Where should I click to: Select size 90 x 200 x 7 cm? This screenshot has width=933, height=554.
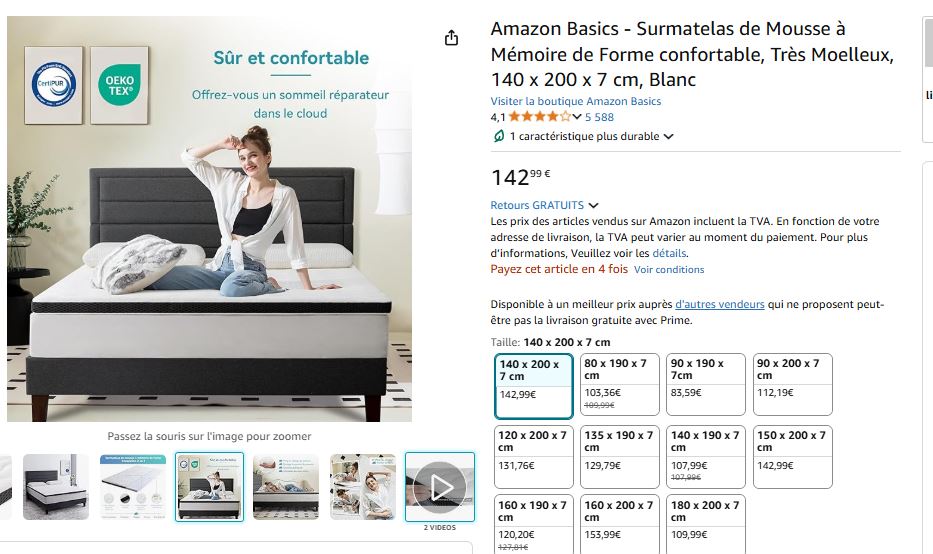(x=793, y=384)
